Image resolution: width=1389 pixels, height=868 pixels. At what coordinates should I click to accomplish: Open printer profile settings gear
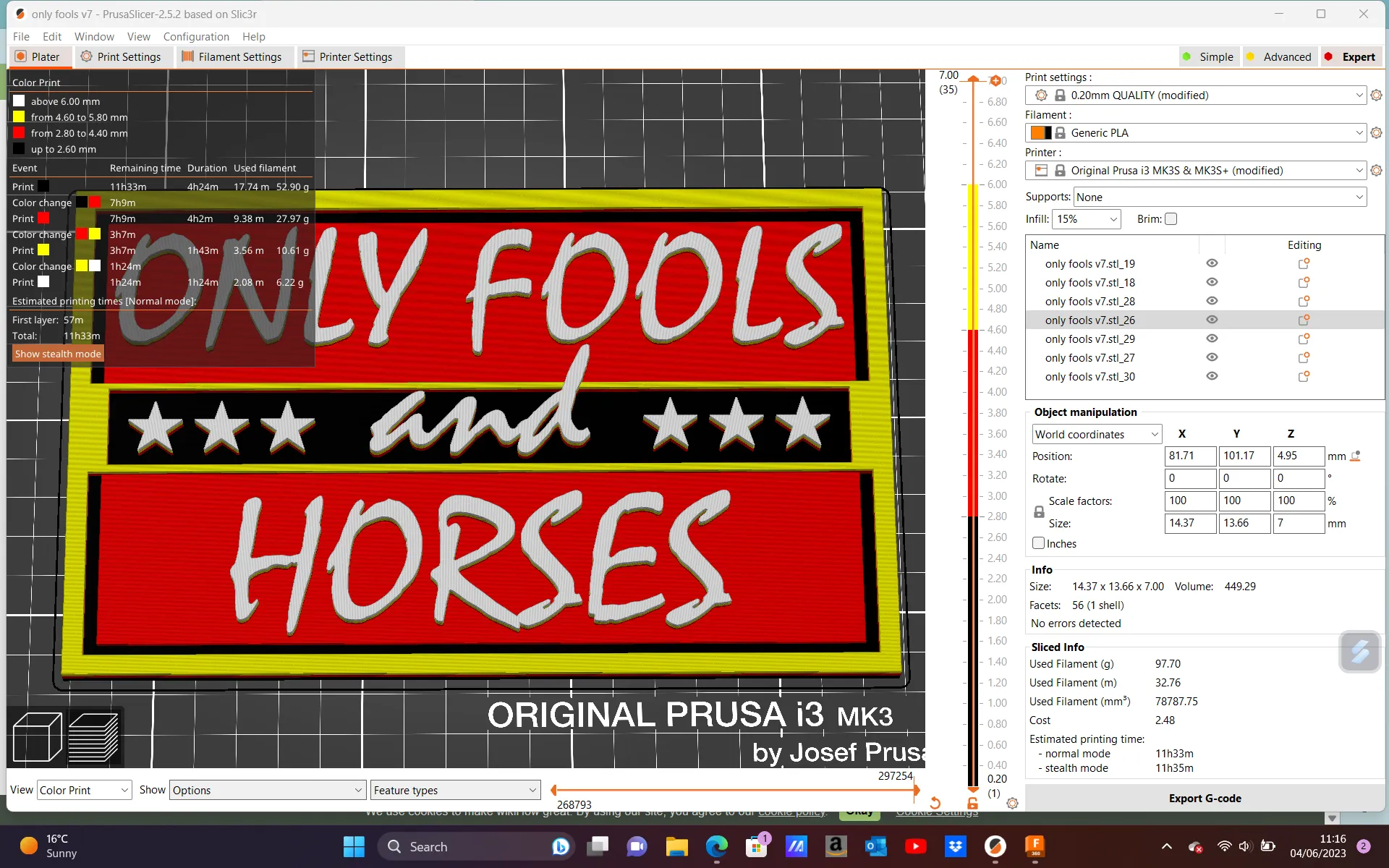click(x=1376, y=170)
